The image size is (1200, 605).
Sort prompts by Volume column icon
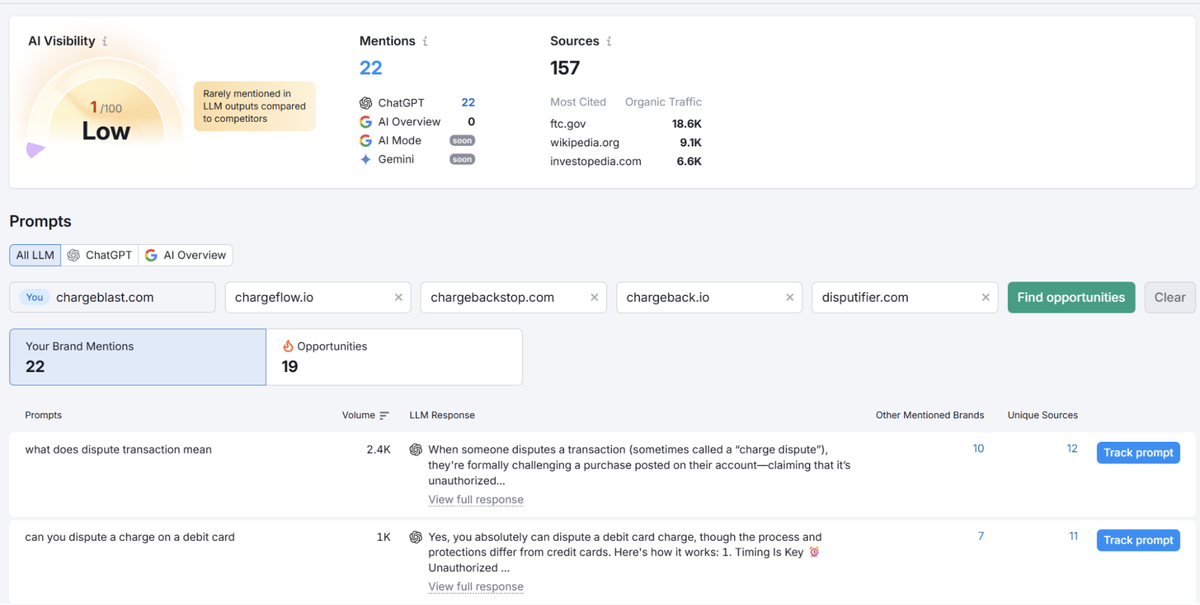click(384, 416)
